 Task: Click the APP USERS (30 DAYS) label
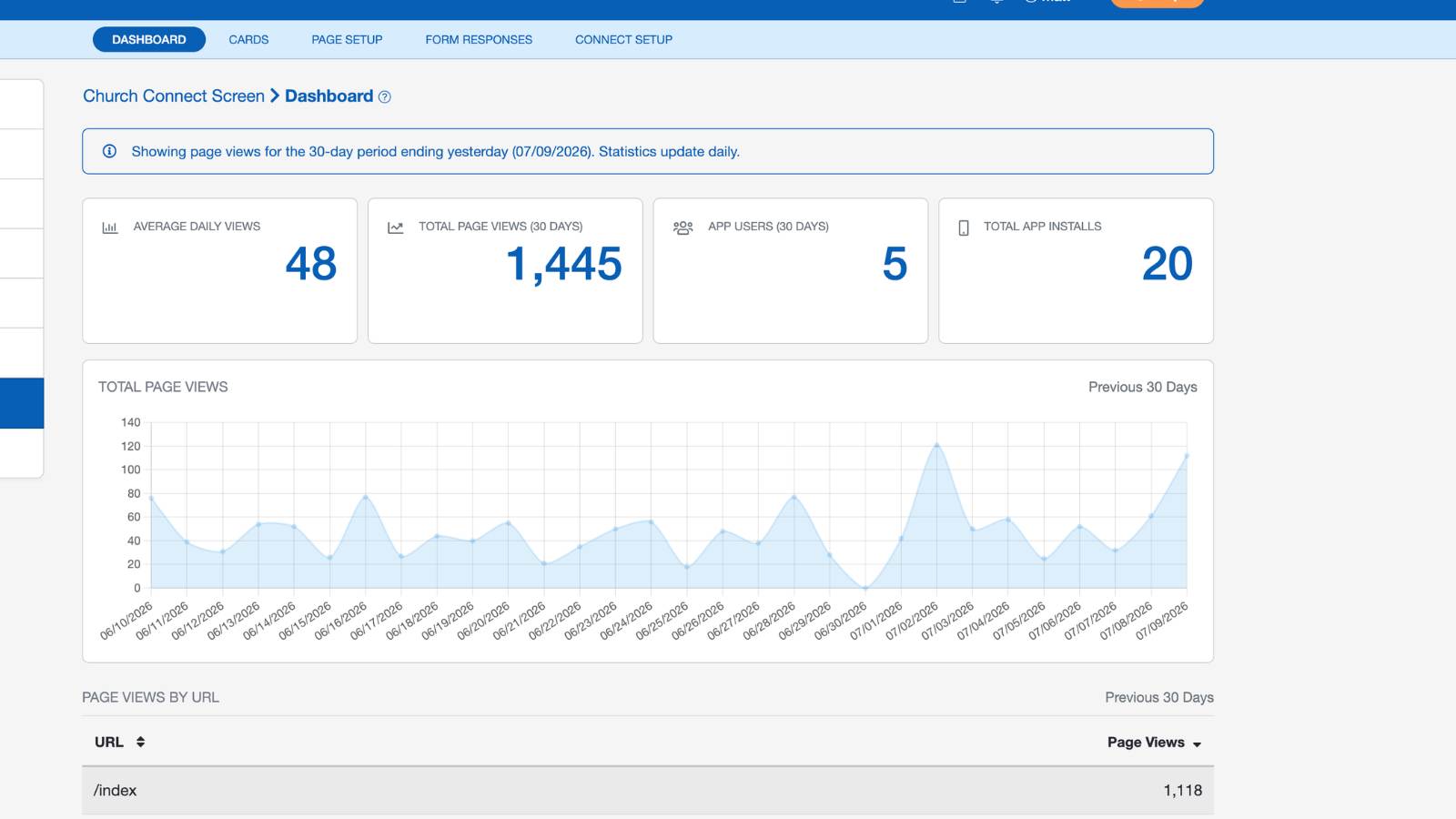(768, 226)
